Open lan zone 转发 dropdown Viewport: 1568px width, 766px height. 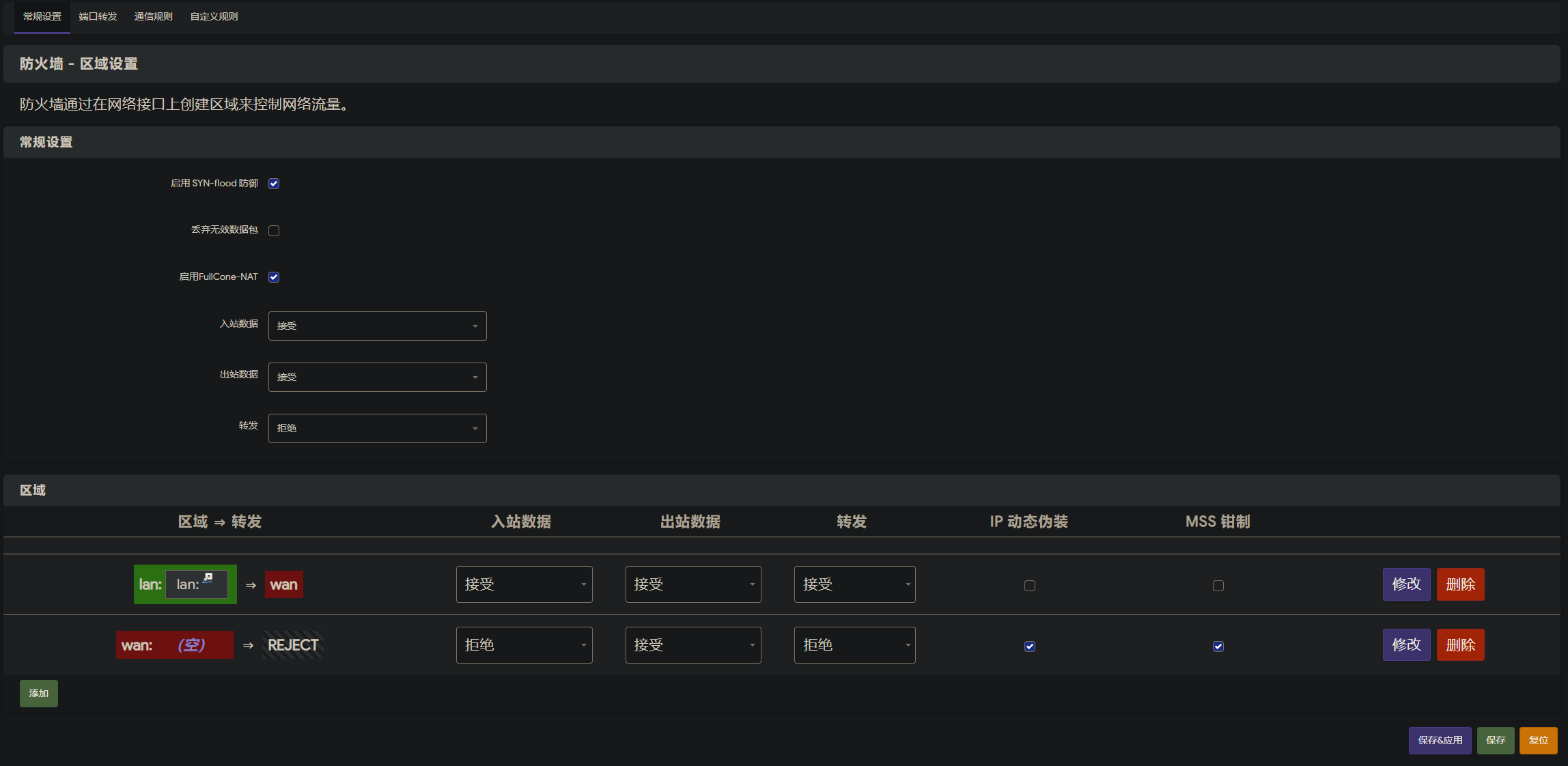click(855, 584)
